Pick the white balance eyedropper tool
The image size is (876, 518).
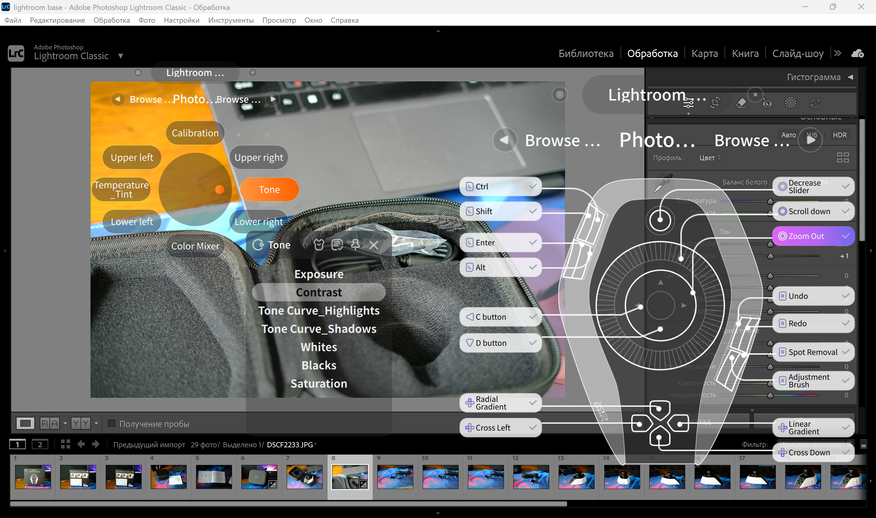coord(664,183)
